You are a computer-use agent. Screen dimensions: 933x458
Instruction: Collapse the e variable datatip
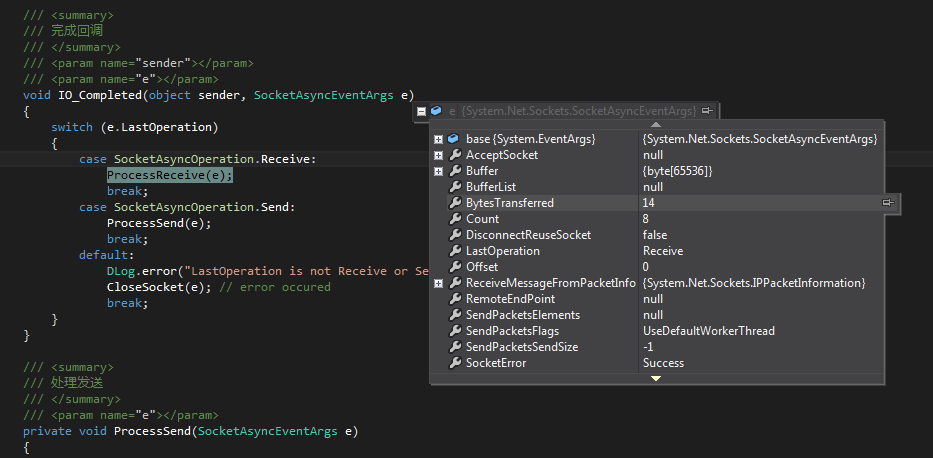[421, 111]
